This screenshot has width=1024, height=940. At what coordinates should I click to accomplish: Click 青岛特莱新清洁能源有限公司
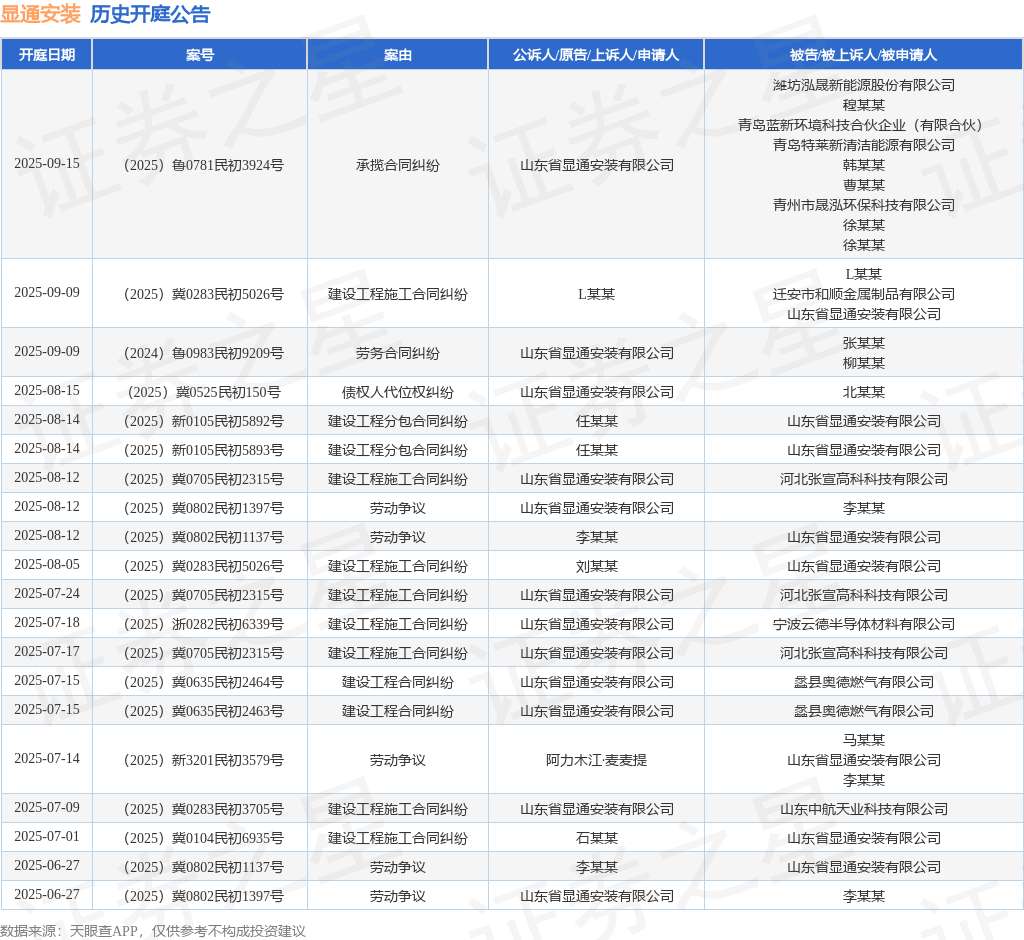coord(863,145)
